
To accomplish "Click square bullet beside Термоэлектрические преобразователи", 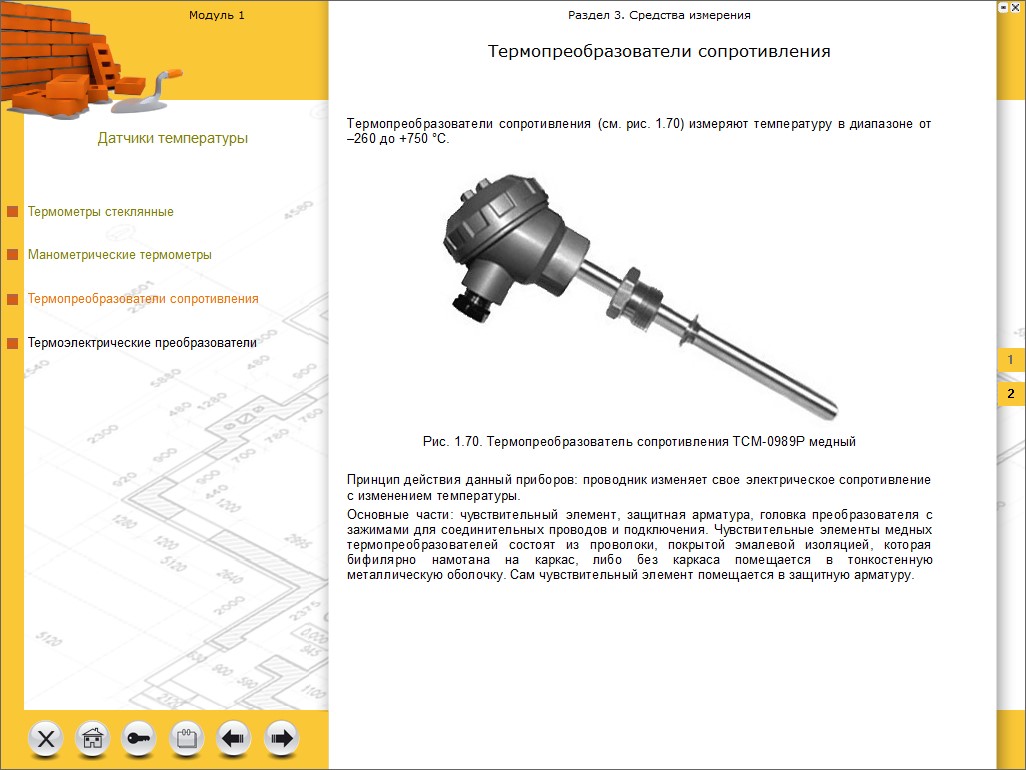I will pyautogui.click(x=13, y=343).
